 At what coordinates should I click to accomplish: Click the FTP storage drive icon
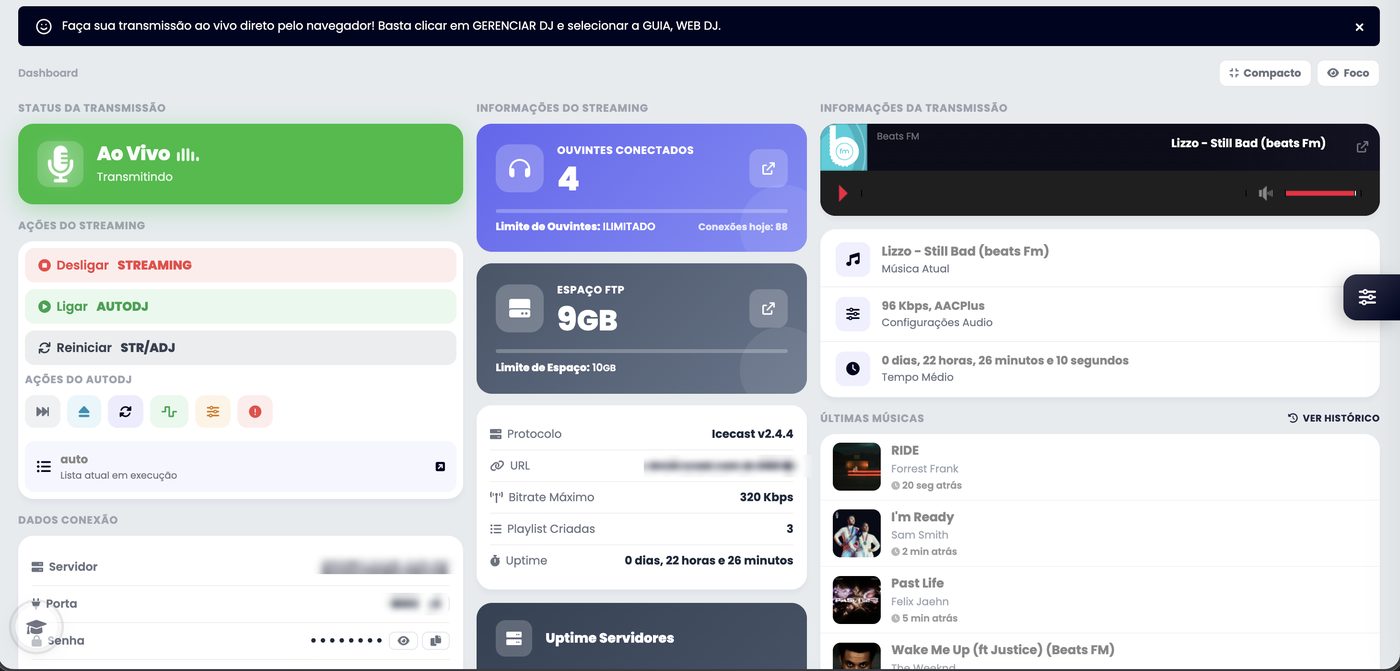coord(520,309)
